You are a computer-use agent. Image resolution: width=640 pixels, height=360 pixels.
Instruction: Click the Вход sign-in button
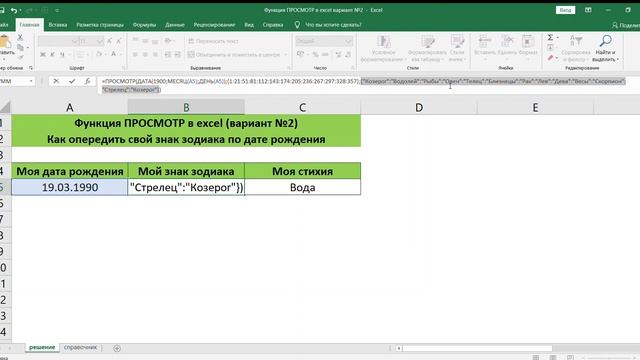(565, 10)
